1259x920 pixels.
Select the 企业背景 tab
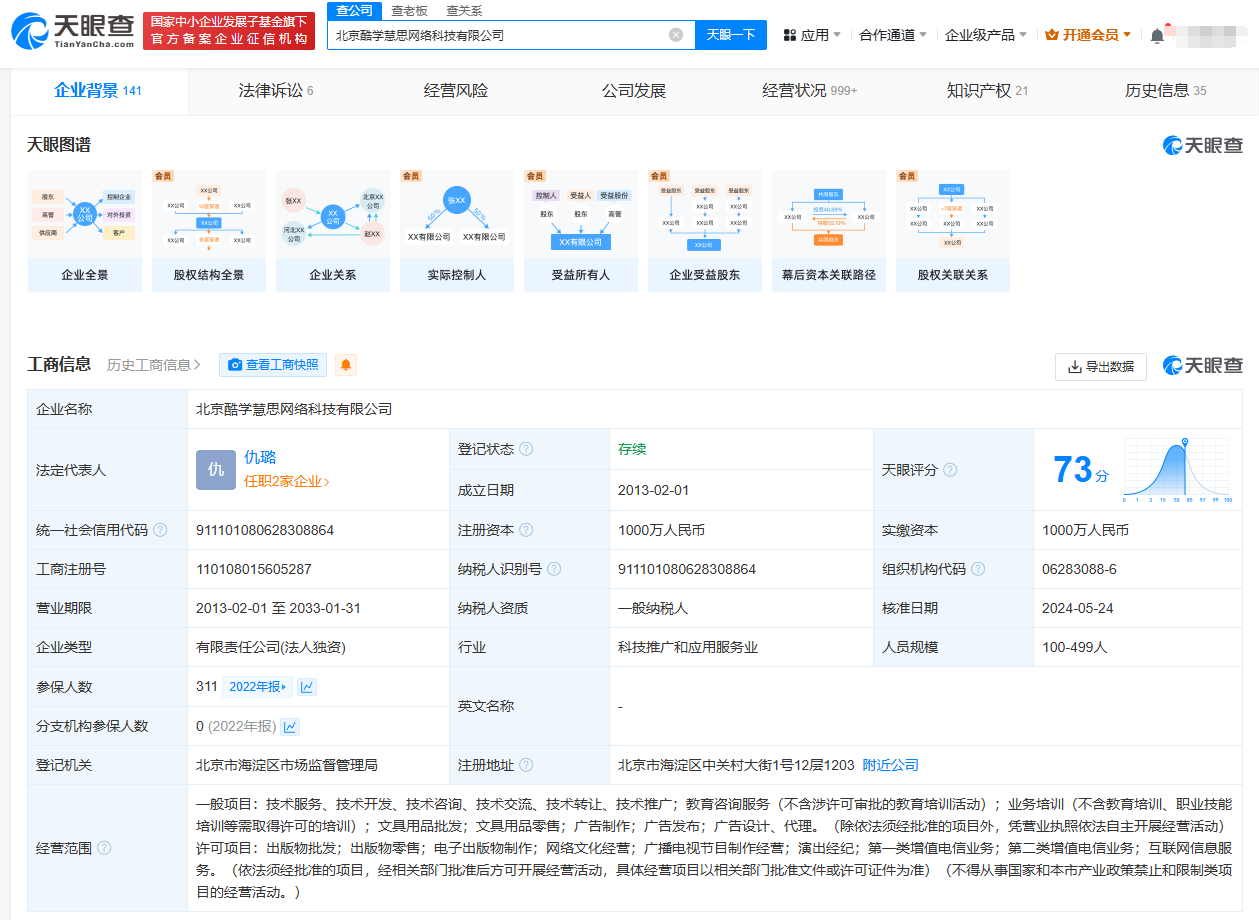pyautogui.click(x=98, y=91)
